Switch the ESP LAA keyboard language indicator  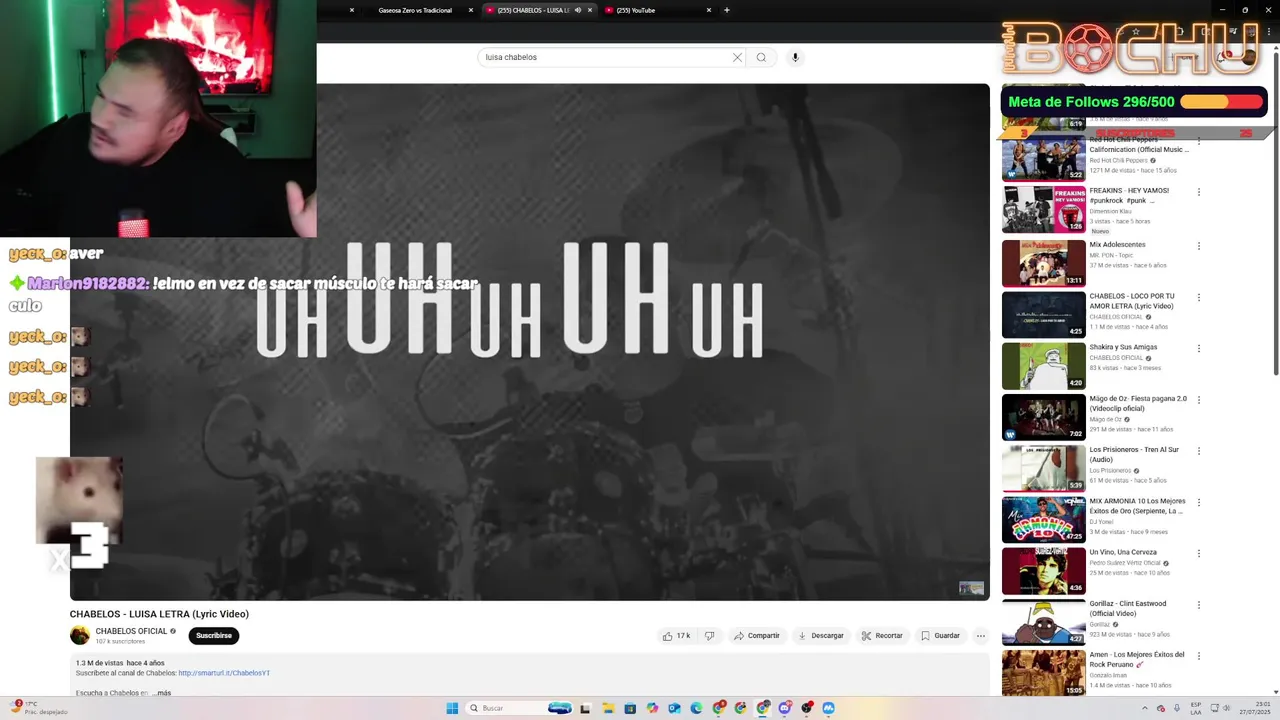coord(1196,708)
